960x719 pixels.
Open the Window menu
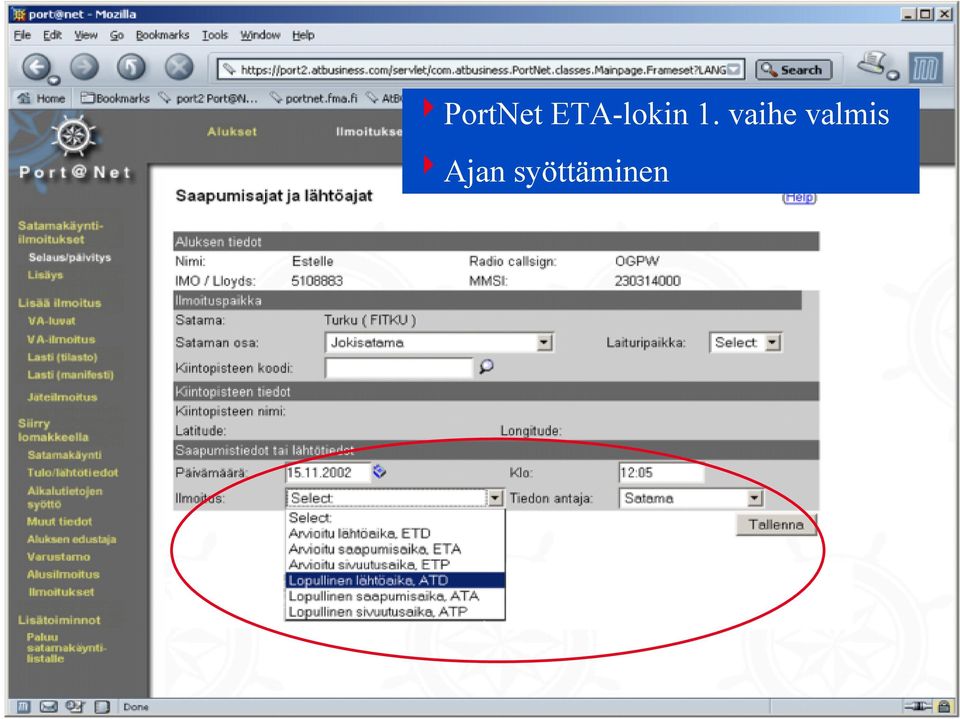[x=260, y=35]
